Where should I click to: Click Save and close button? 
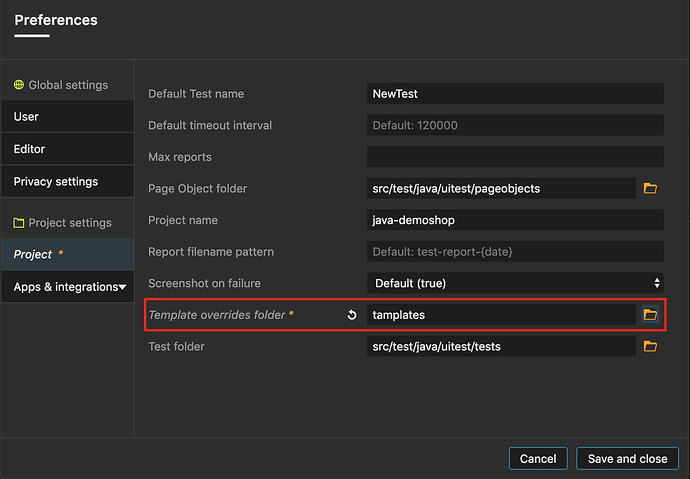627,459
